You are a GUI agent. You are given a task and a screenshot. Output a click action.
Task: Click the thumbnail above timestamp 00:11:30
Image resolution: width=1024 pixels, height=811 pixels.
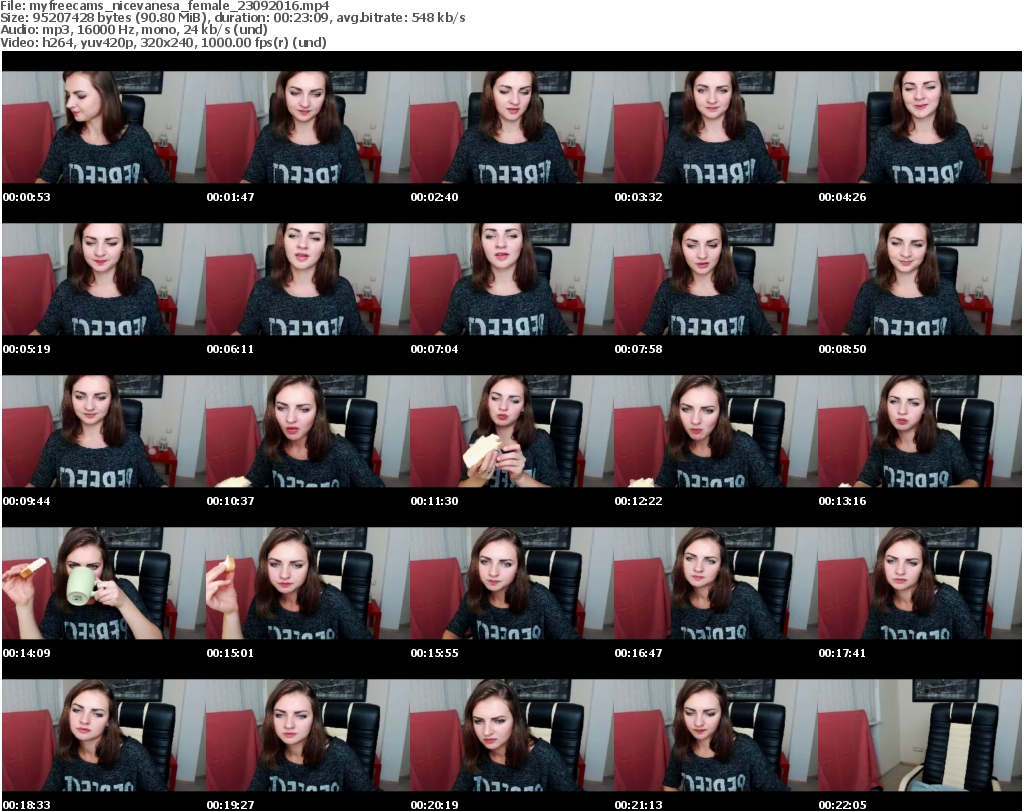[x=511, y=431]
